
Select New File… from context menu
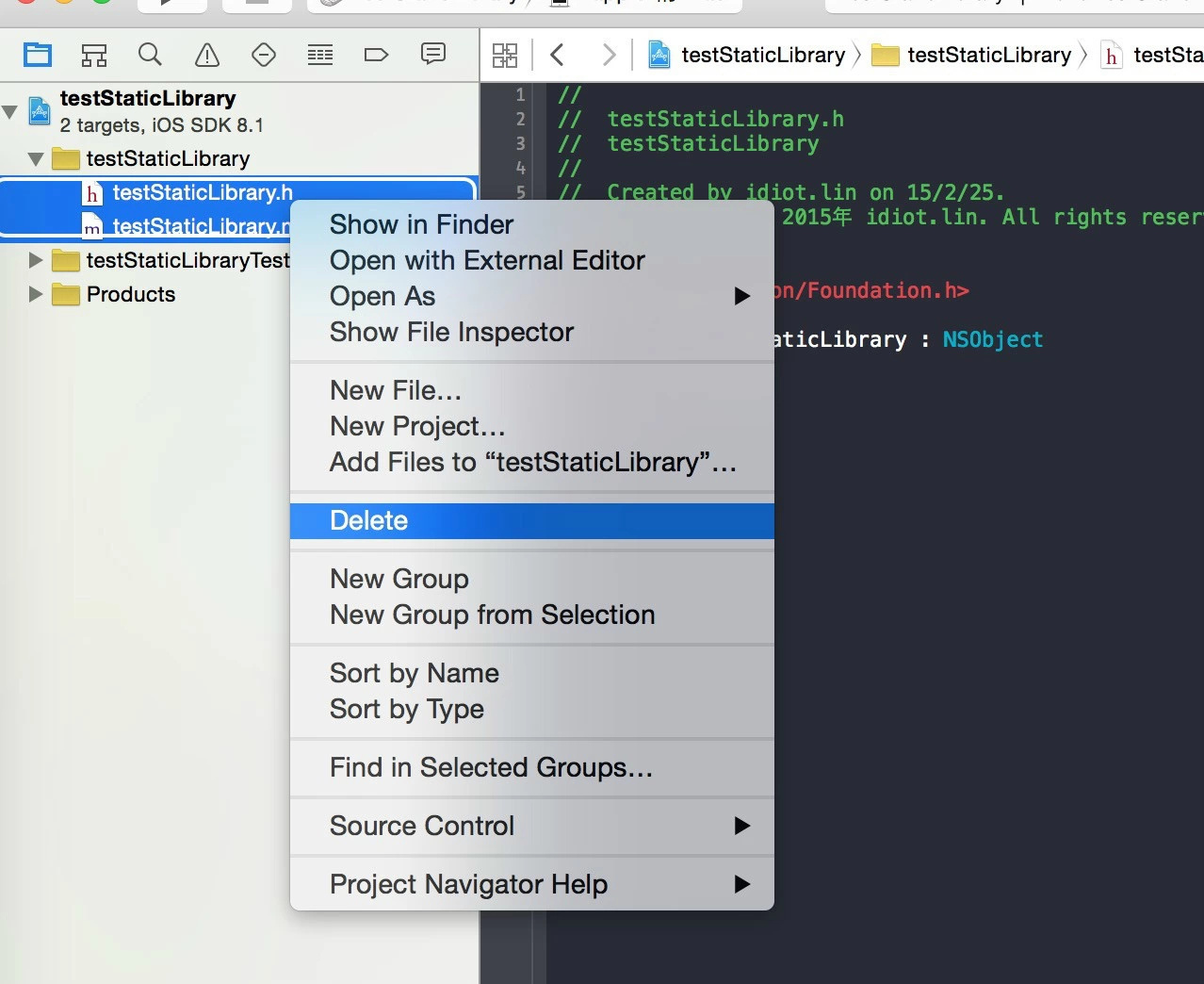(x=532, y=390)
